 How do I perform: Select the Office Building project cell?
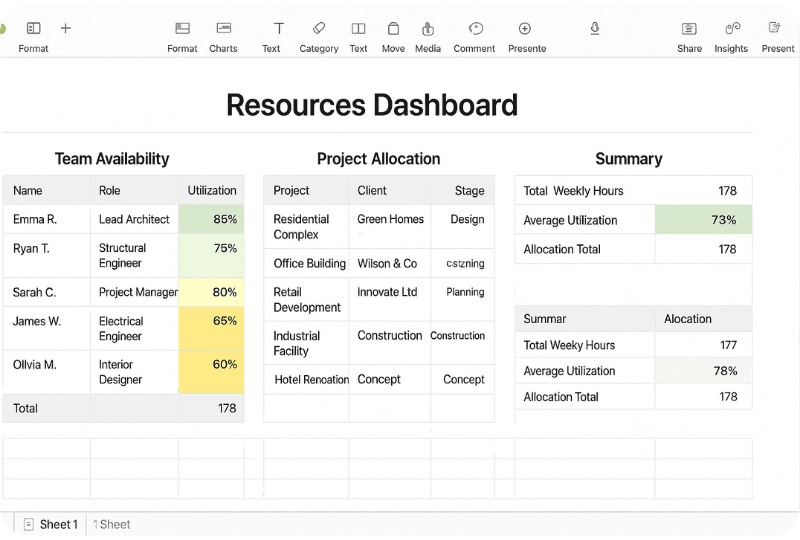tap(306, 263)
